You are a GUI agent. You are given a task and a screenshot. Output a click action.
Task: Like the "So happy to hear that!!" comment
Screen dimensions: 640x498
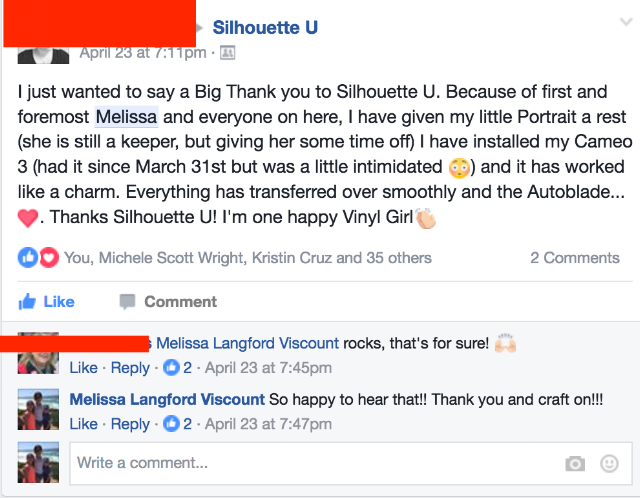83,424
